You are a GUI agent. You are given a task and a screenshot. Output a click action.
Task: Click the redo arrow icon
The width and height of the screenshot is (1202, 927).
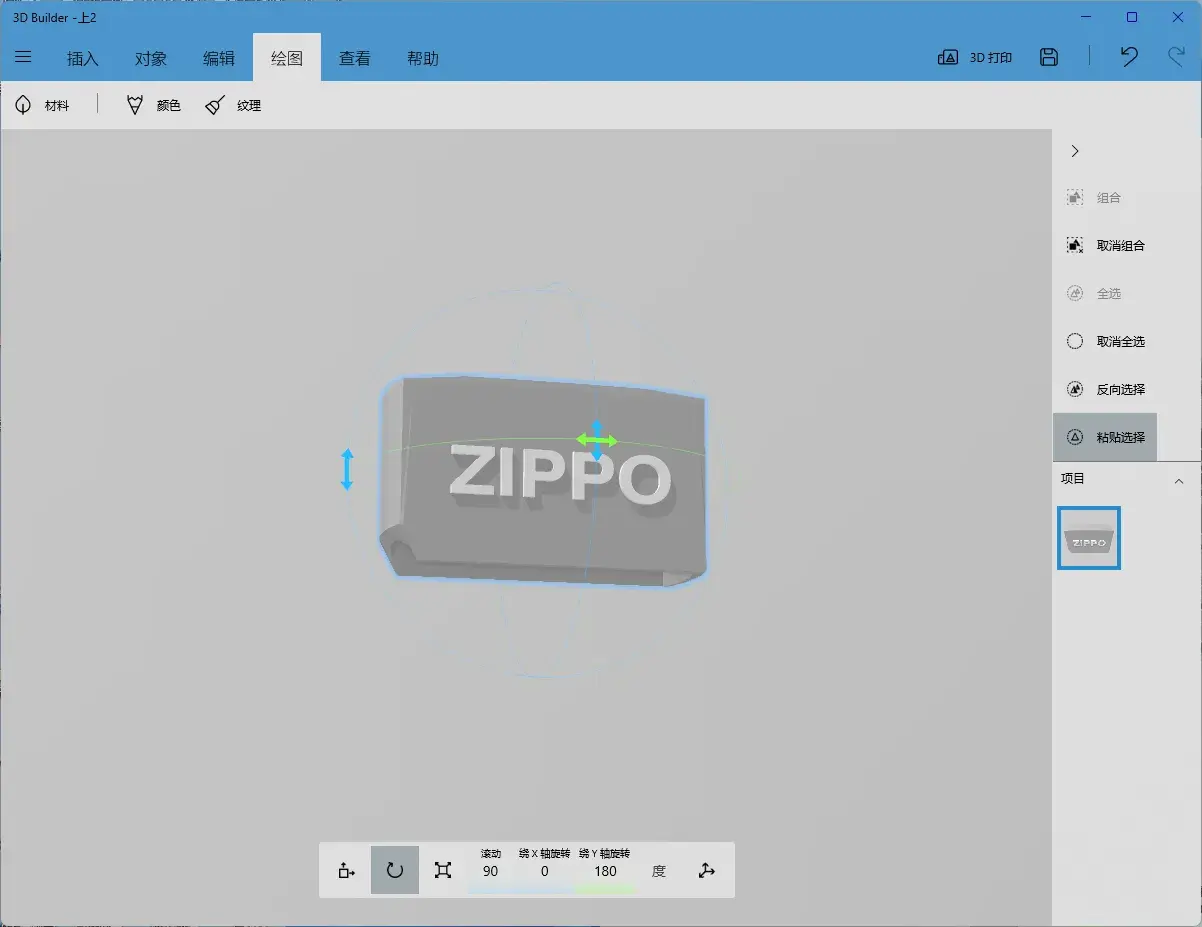point(1177,57)
